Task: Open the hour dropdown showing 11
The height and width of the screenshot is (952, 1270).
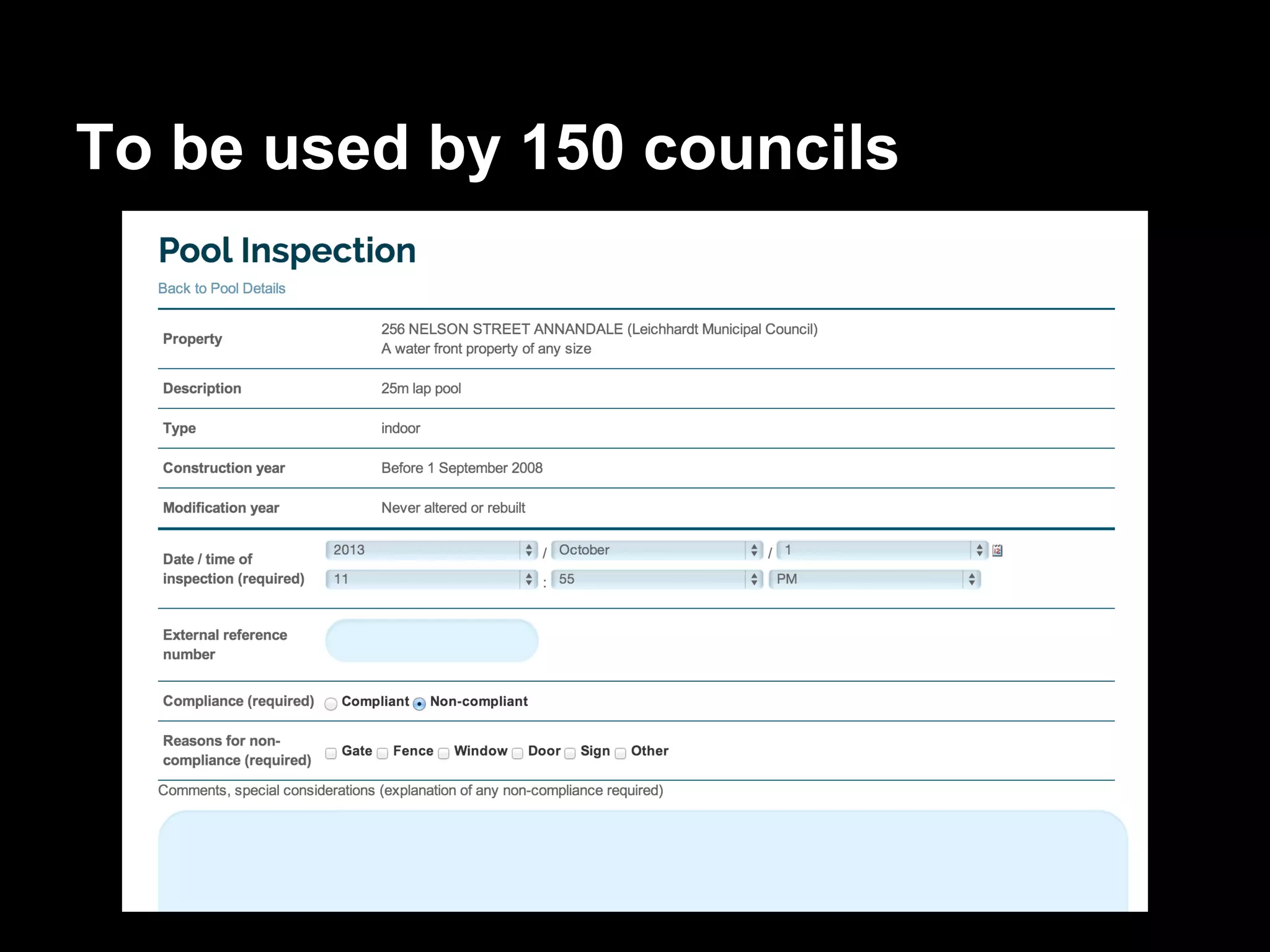Action: pos(431,579)
